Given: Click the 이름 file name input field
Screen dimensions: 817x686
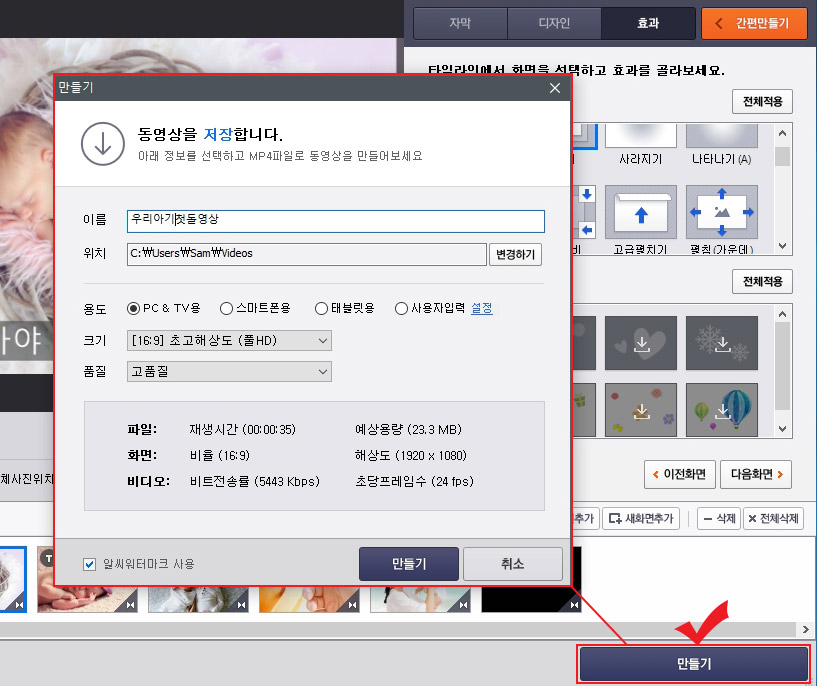Looking at the screenshot, I should coord(336,221).
